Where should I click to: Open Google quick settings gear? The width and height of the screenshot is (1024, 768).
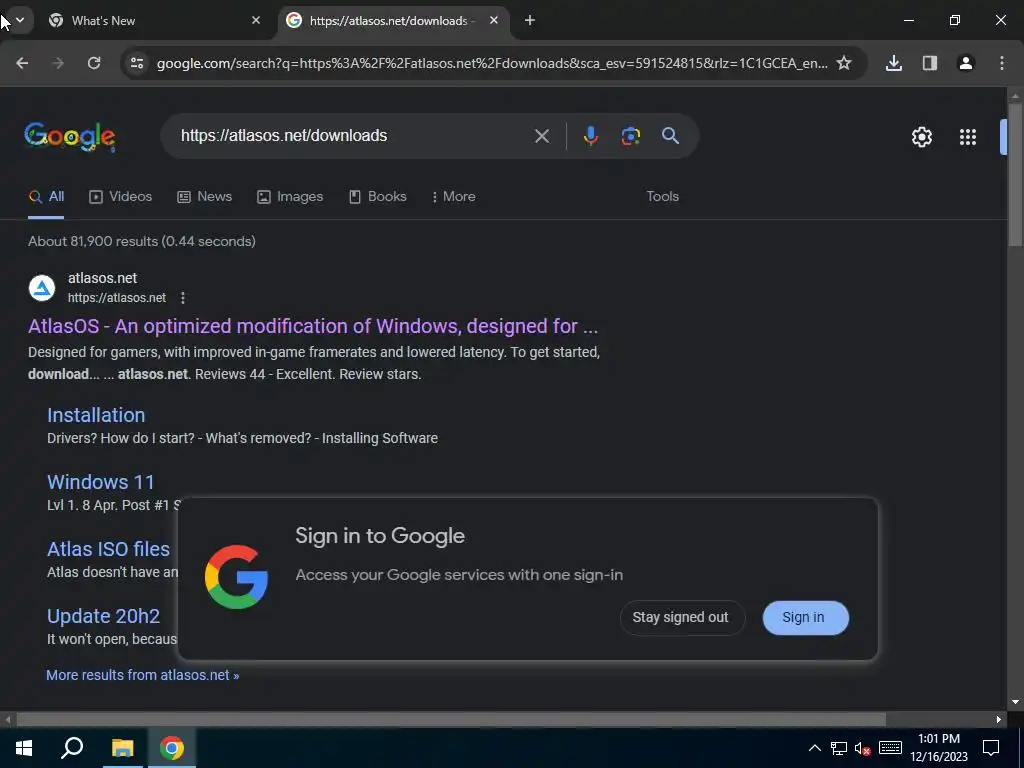[x=921, y=136]
